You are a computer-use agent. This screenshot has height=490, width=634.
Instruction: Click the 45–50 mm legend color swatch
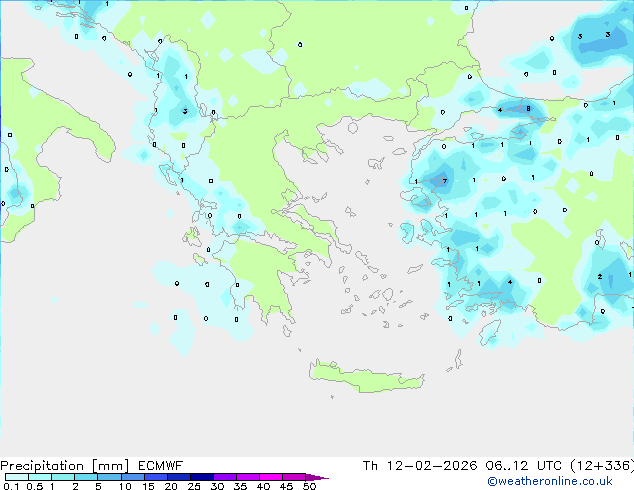pos(294,477)
